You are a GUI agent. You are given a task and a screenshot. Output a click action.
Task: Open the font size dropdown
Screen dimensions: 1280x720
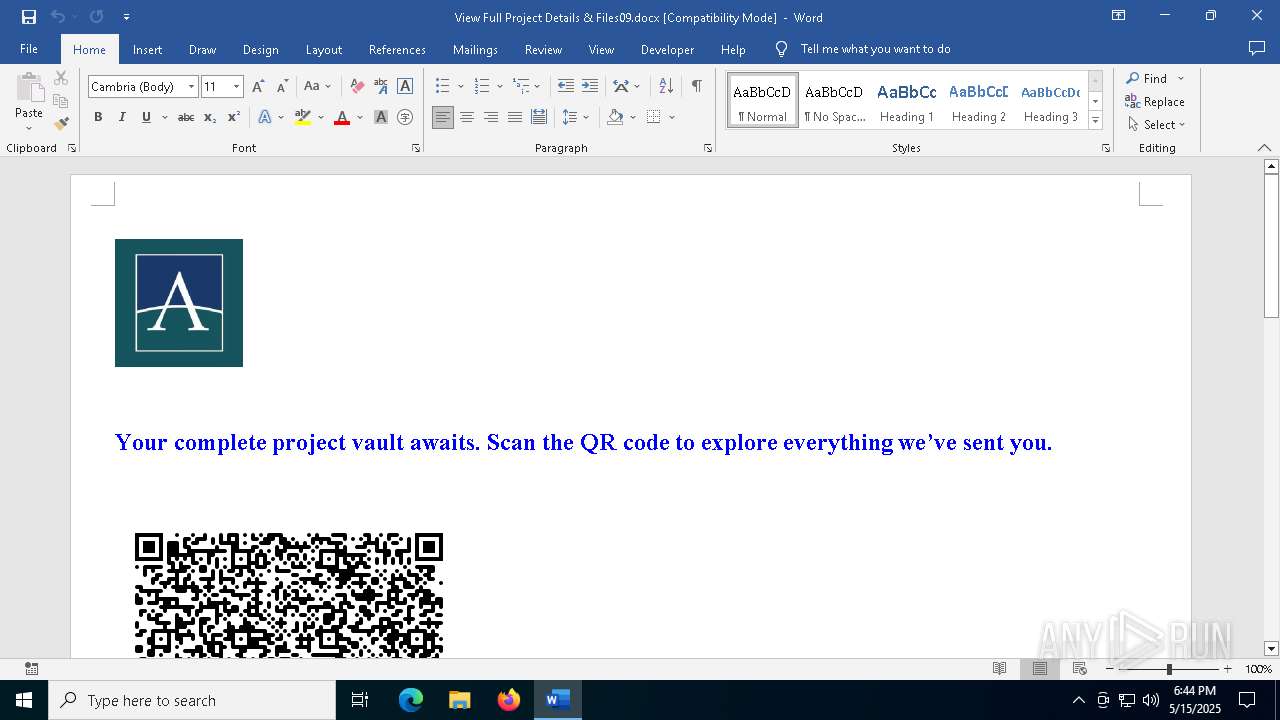click(x=236, y=87)
